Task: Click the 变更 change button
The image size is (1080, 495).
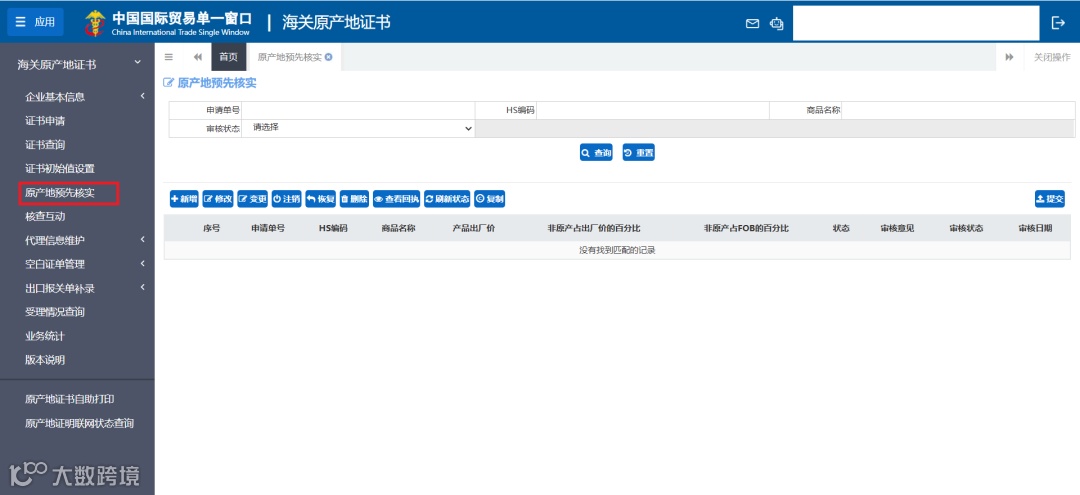Action: (253, 199)
